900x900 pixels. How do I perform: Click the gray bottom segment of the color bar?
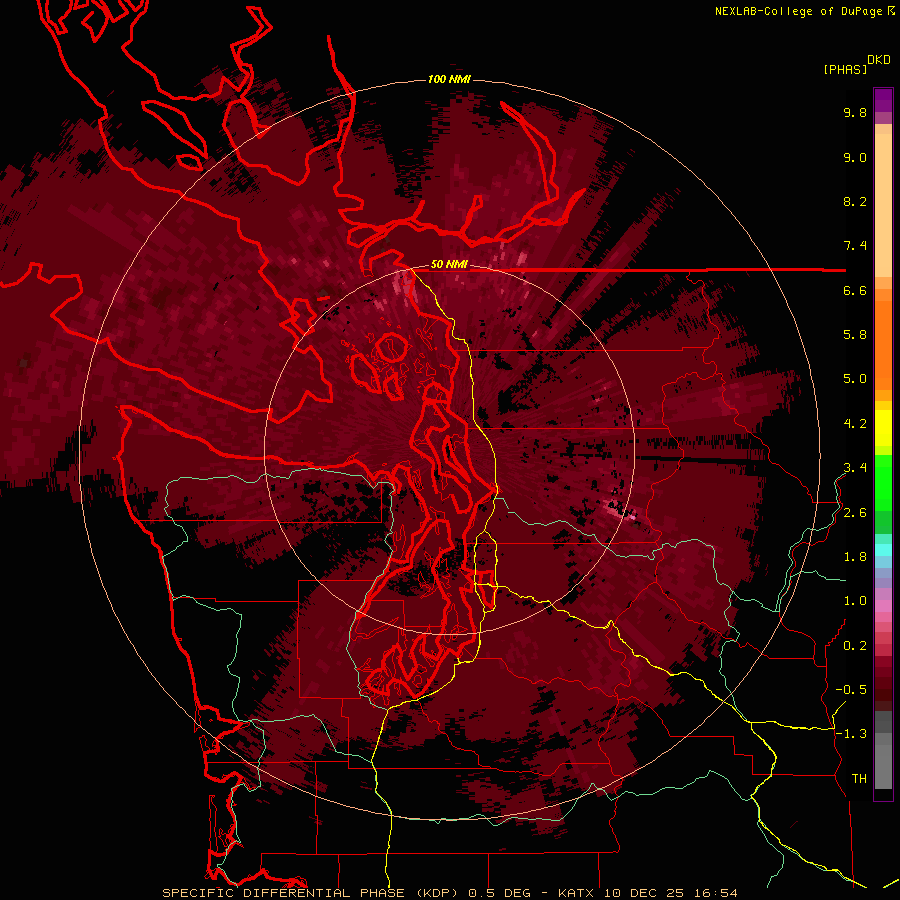tap(883, 763)
